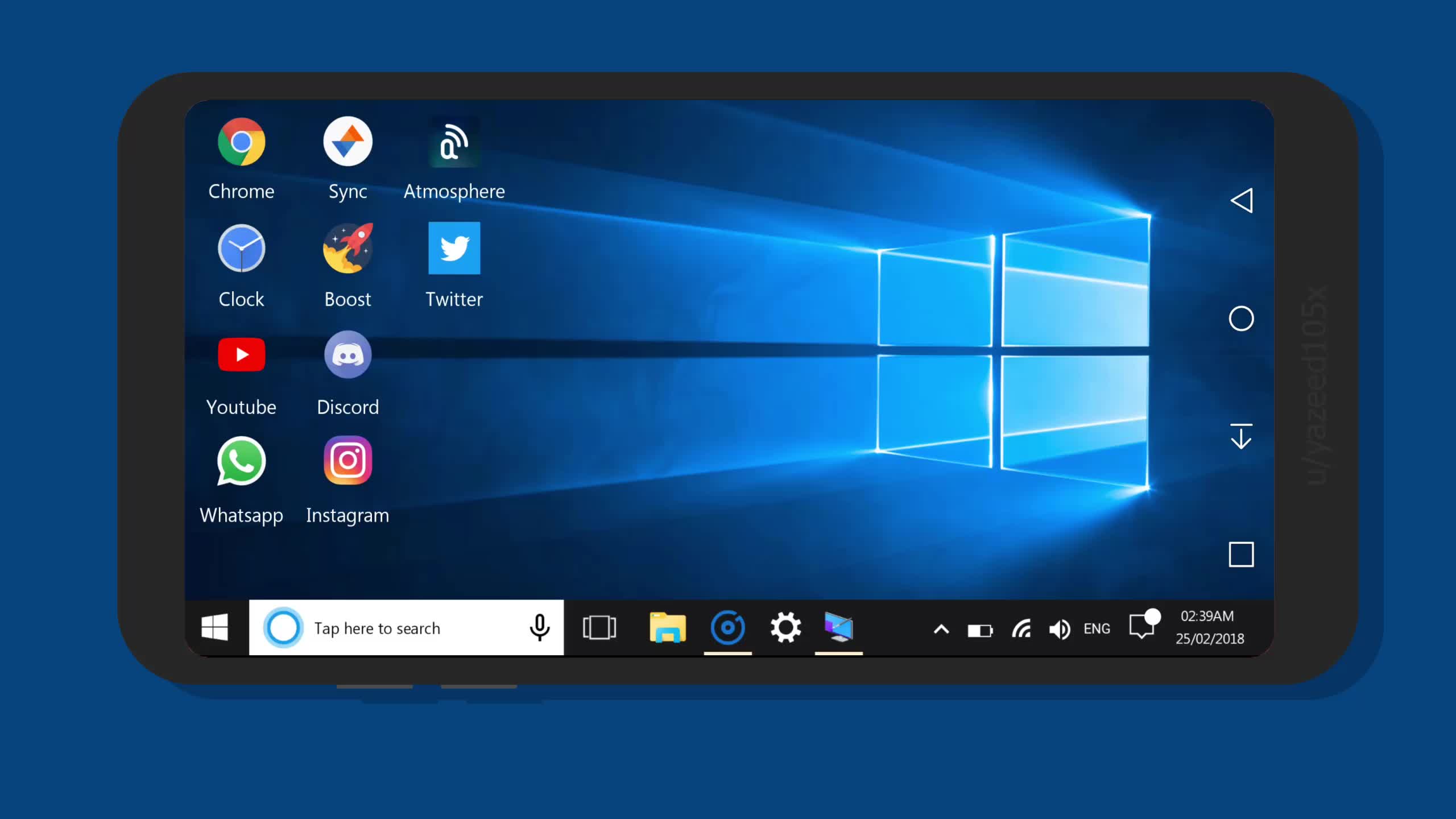Screen dimensions: 1456x819
Task: Launch the Chrome browser
Action: coord(241,141)
